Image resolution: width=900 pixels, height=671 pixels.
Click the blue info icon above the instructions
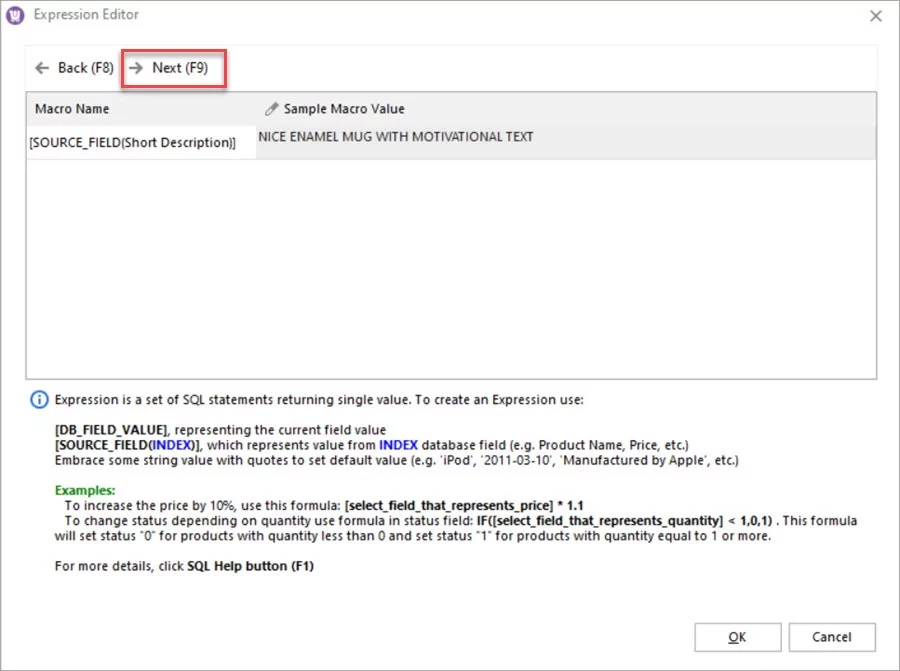[x=38, y=399]
